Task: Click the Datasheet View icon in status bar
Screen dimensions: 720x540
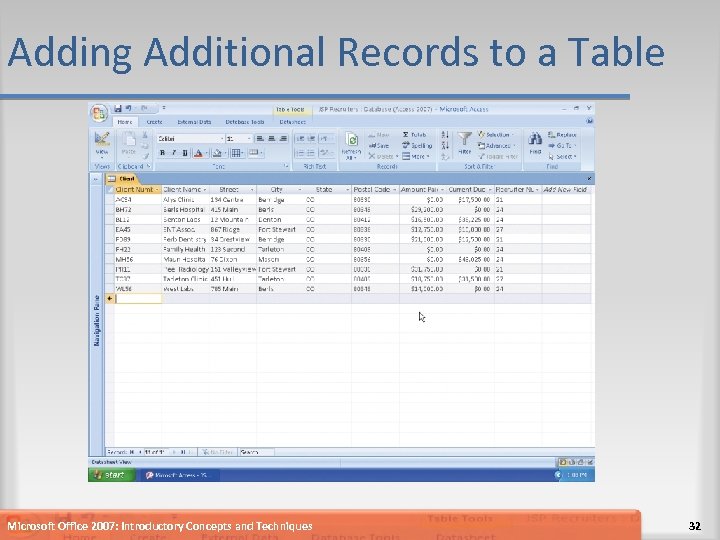Action: point(562,462)
